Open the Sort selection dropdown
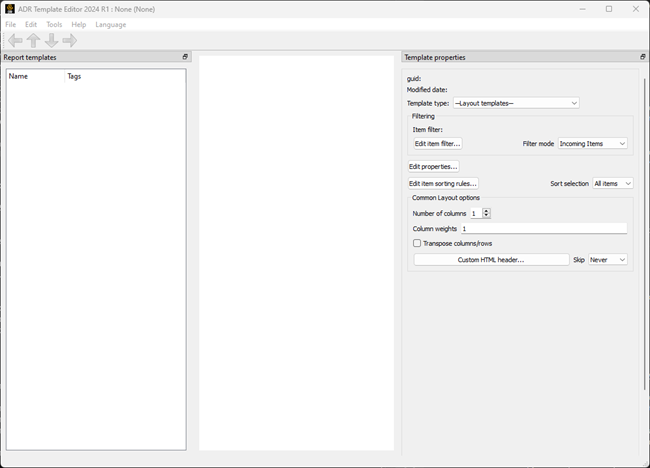The width and height of the screenshot is (650, 468). (x=612, y=184)
